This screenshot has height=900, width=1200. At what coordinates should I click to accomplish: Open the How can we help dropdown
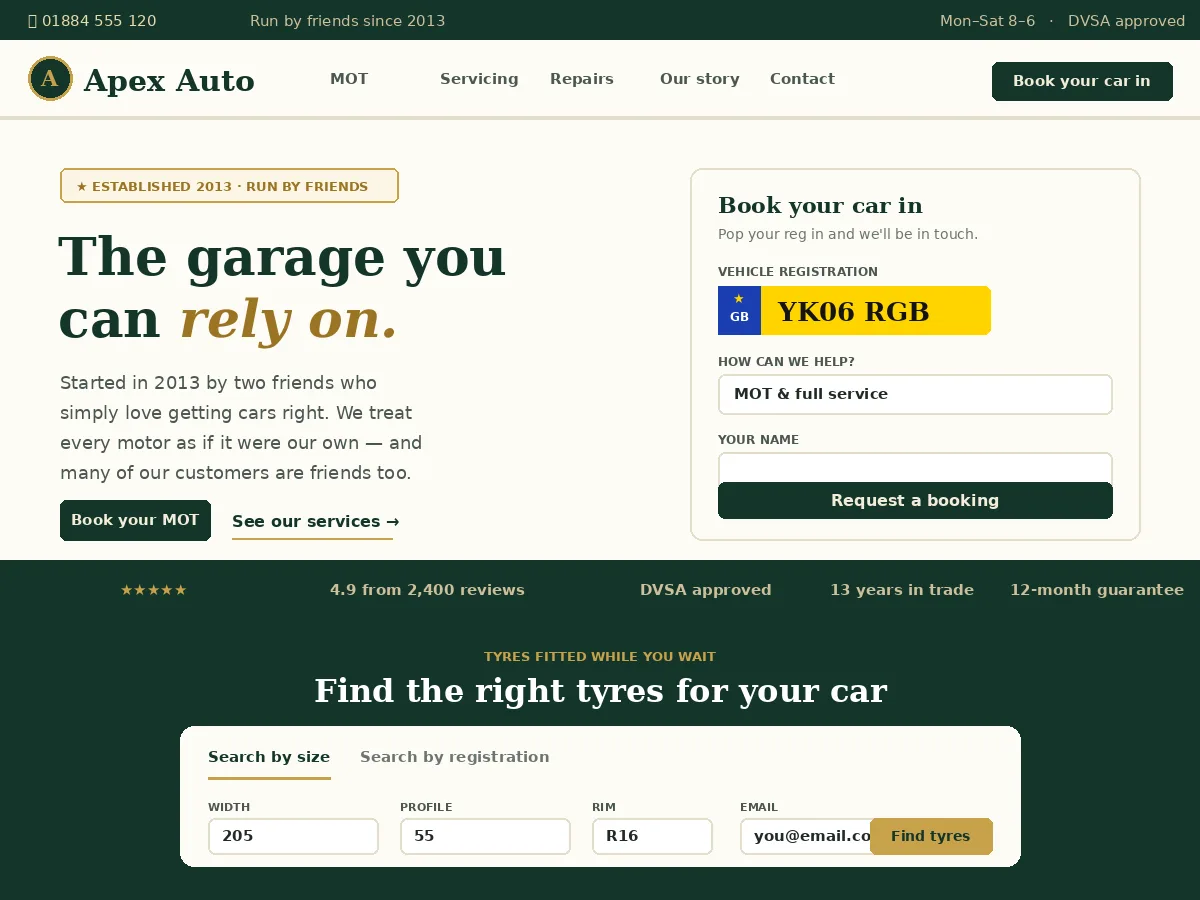[x=915, y=394]
